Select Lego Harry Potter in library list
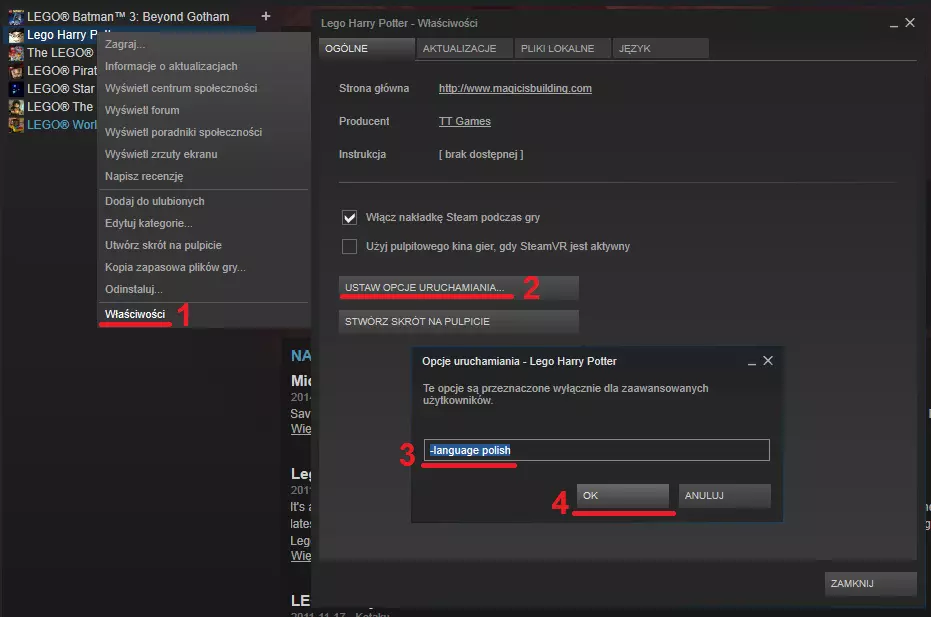 coord(62,35)
